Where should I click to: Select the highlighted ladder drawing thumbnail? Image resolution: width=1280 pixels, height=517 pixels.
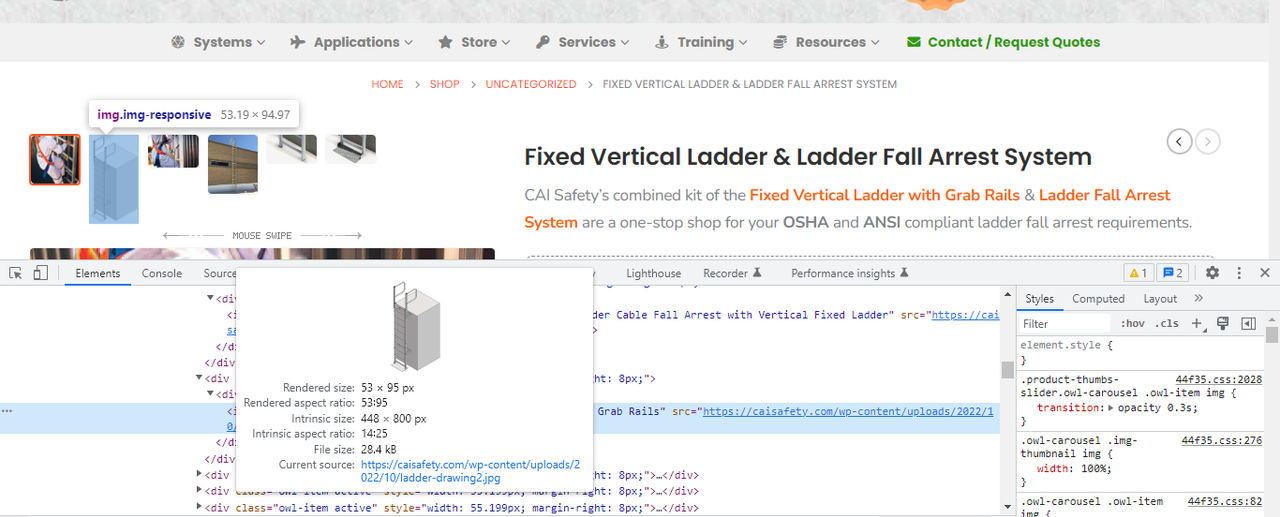(114, 179)
